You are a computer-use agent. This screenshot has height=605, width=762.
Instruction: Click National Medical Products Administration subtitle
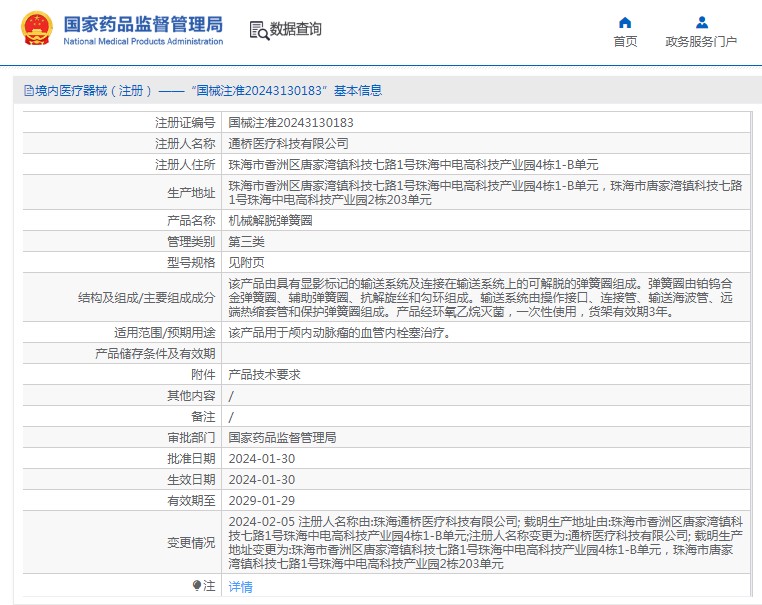[143, 42]
